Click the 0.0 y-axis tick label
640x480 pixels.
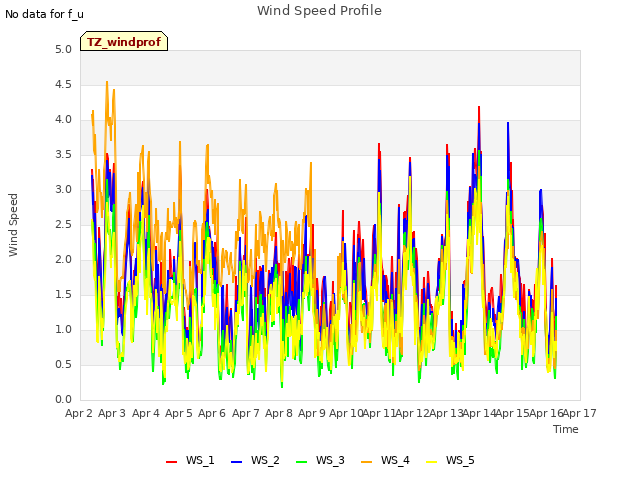tap(63, 400)
